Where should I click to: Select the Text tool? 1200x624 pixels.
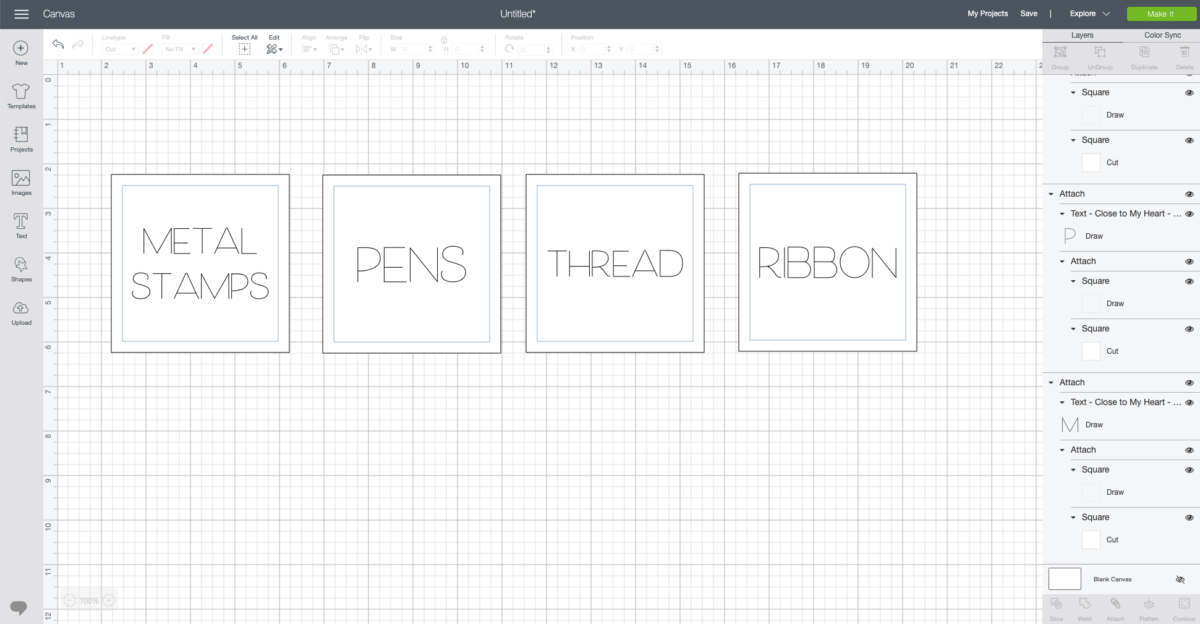click(x=21, y=225)
